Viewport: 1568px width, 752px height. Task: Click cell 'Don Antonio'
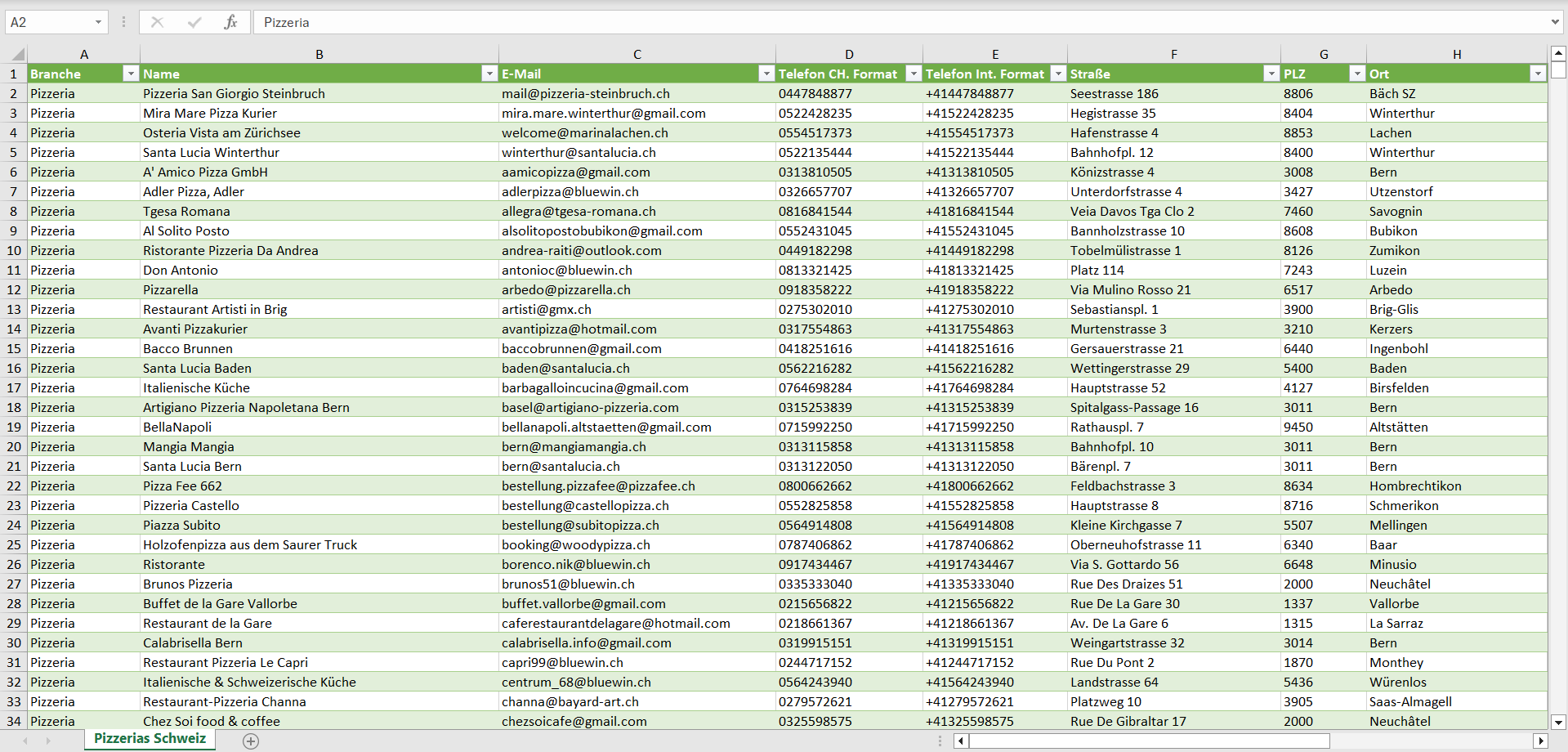click(319, 270)
